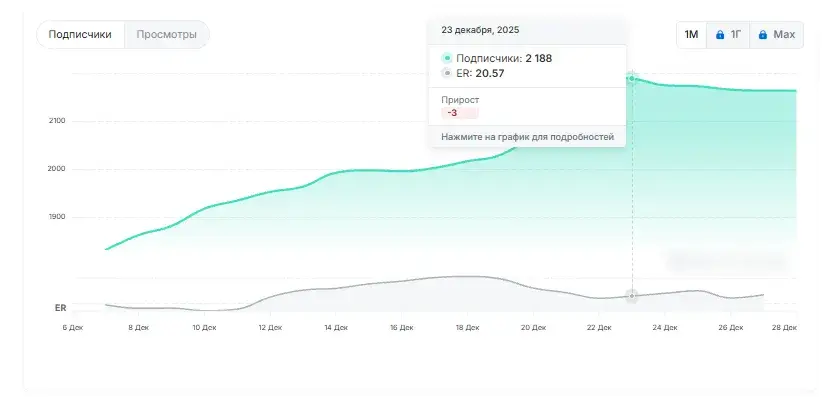Click the 2000 y-axis label
The width and height of the screenshot is (822, 397).
coord(57,169)
